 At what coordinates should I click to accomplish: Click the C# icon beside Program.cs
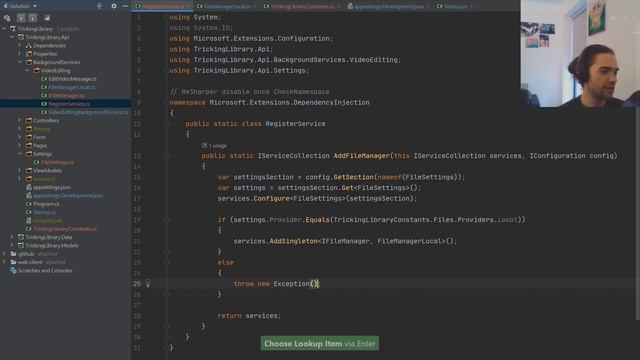29,204
